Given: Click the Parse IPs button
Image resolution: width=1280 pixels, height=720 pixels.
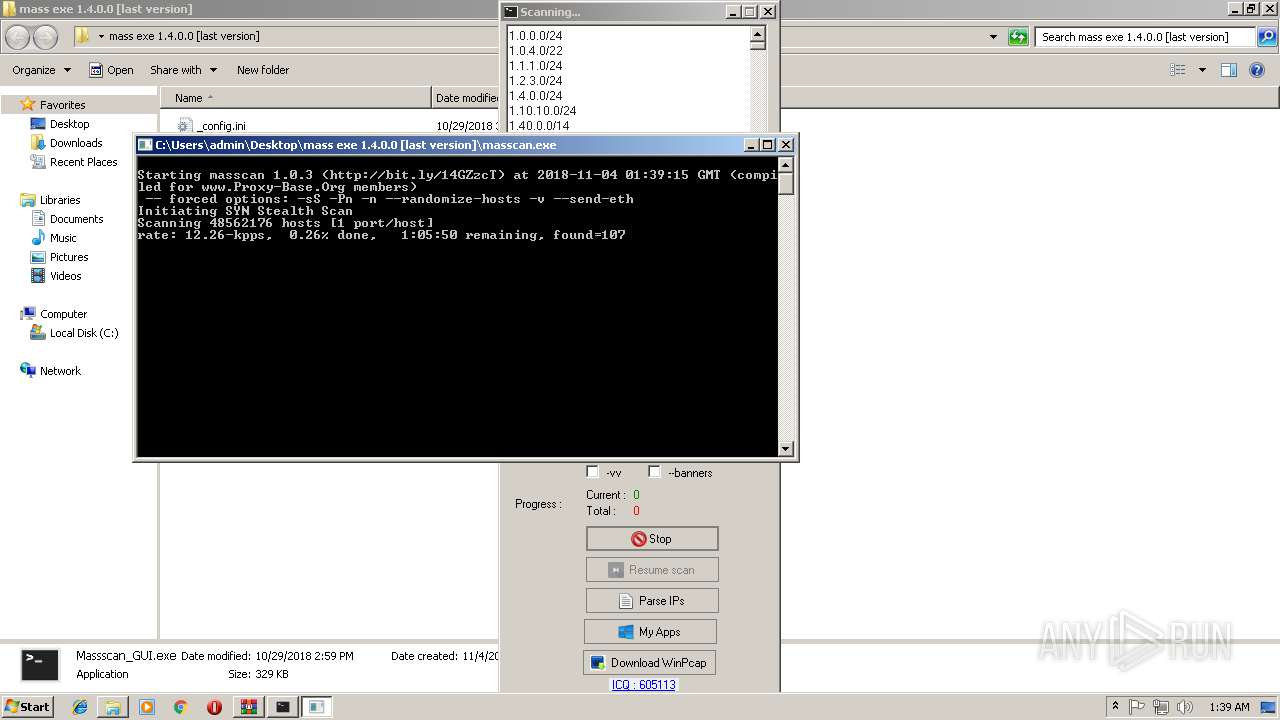Looking at the screenshot, I should coord(652,601).
